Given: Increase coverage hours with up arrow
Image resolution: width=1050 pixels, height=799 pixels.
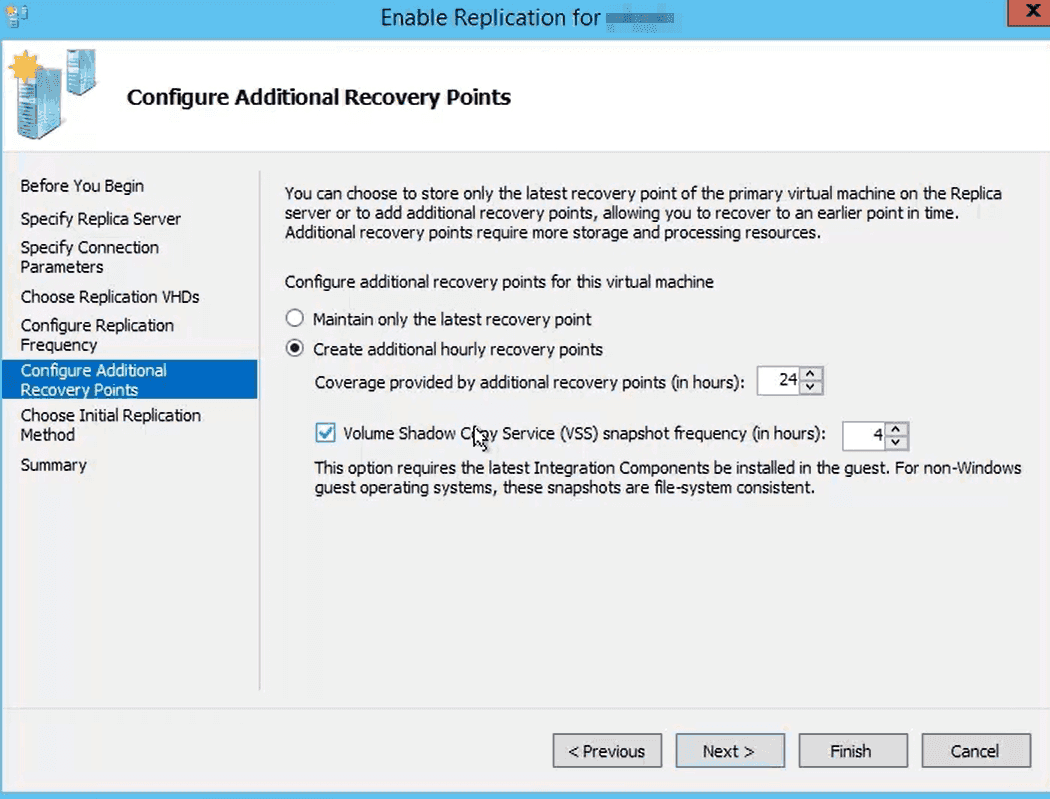Looking at the screenshot, I should pyautogui.click(x=812, y=374).
